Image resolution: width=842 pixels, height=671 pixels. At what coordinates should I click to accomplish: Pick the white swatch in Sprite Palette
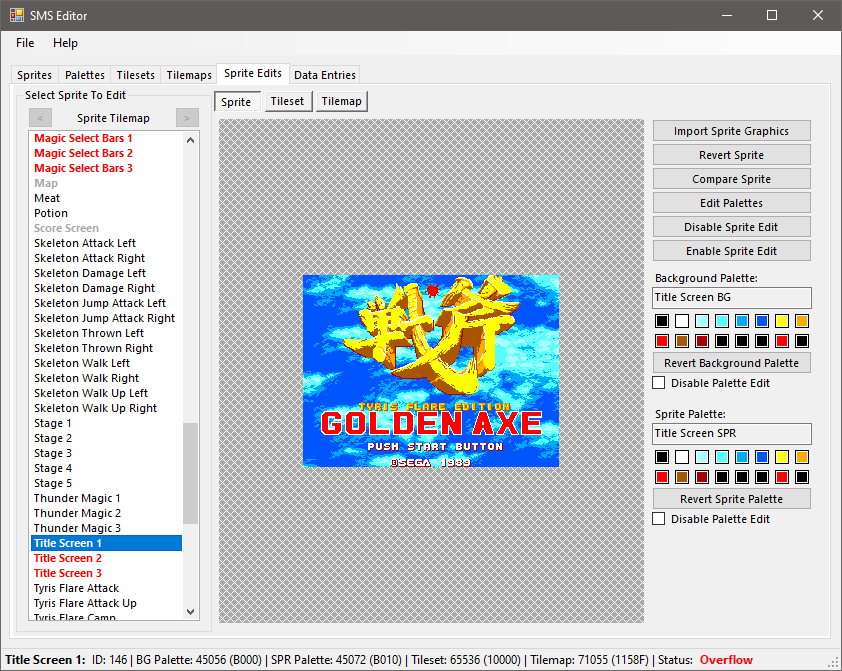(x=682, y=457)
